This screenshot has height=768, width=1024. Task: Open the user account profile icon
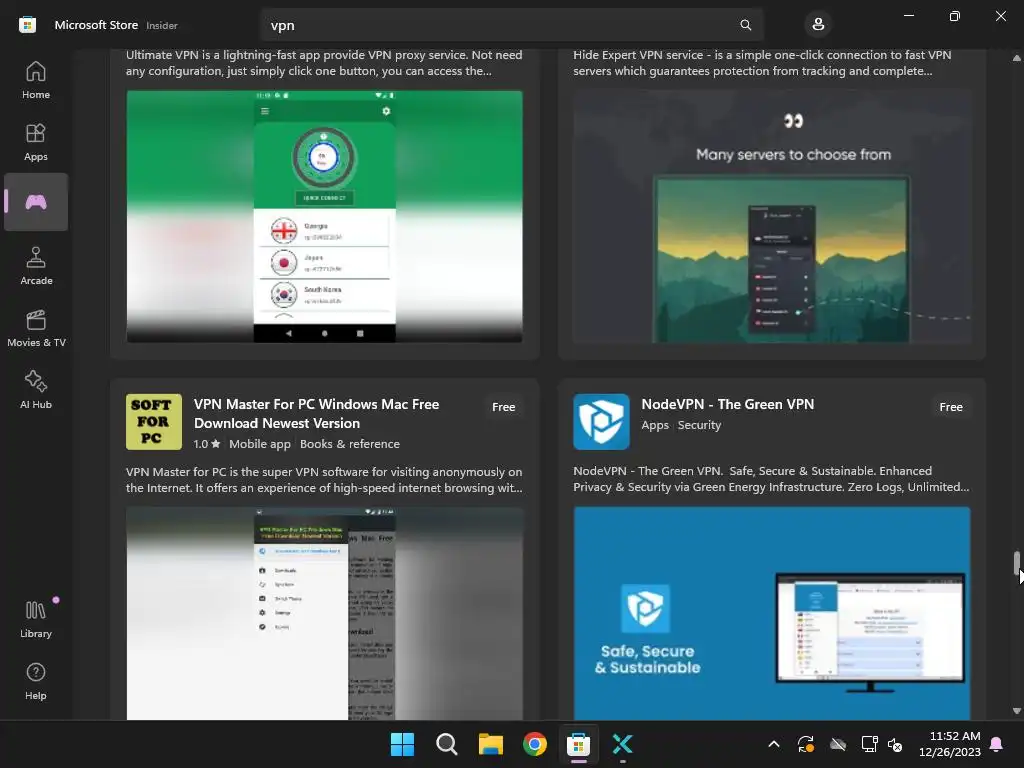[818, 25]
